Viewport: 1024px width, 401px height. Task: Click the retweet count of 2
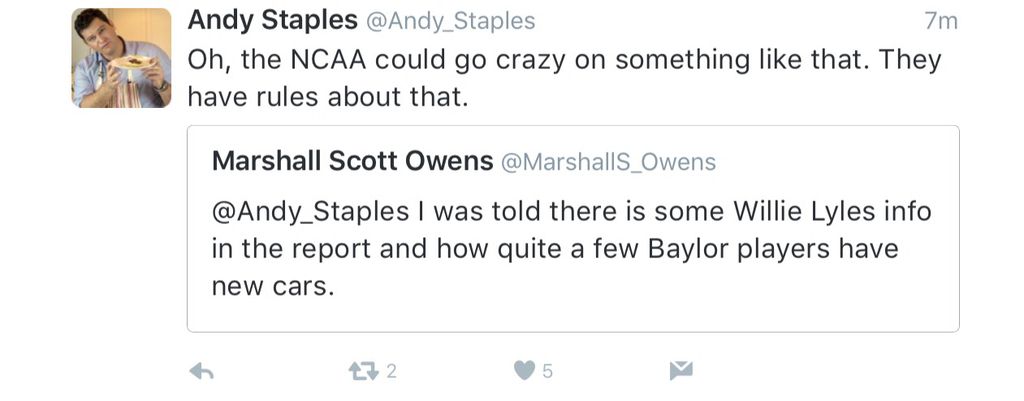point(391,371)
